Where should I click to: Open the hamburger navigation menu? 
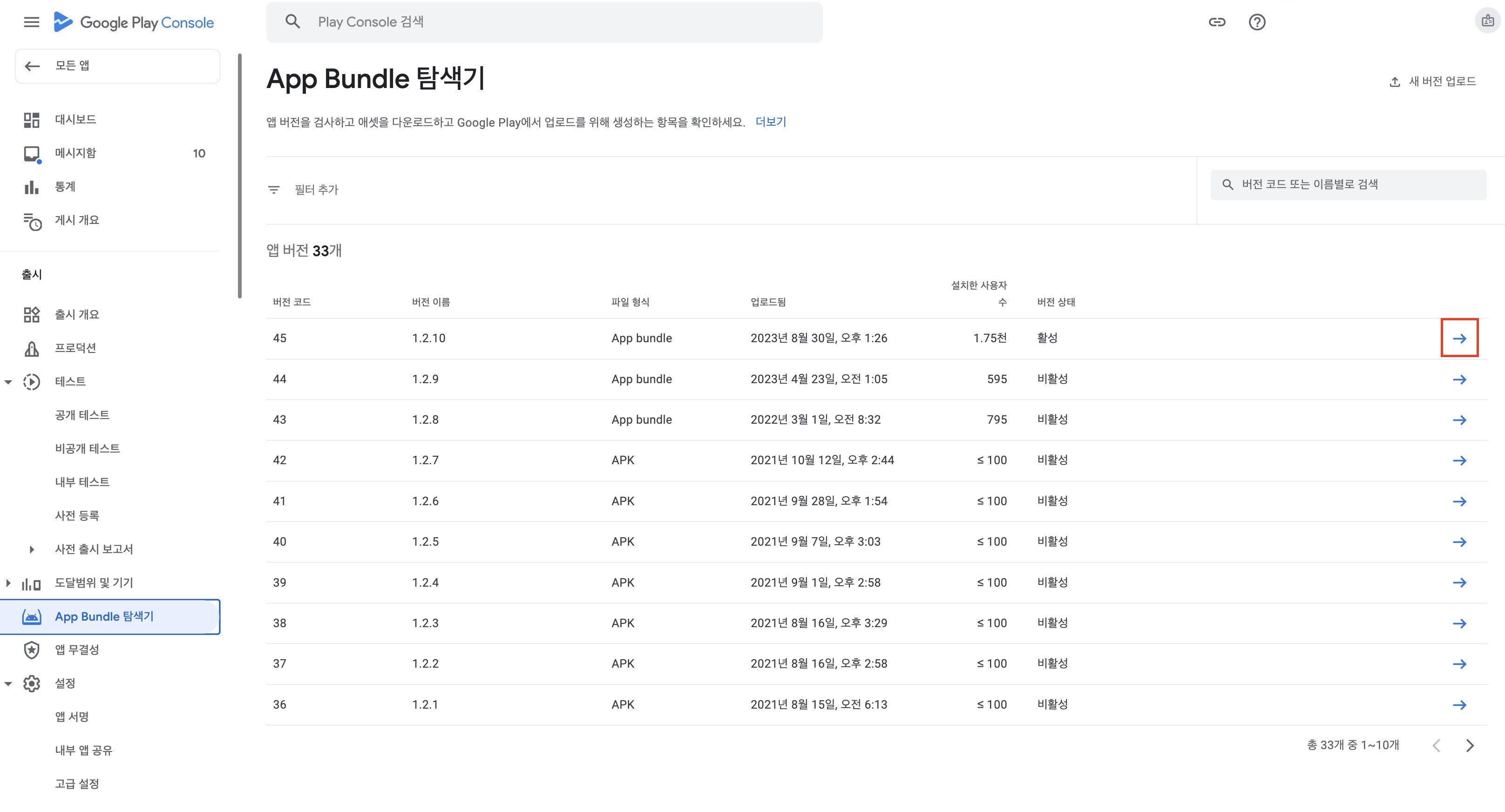(32, 22)
